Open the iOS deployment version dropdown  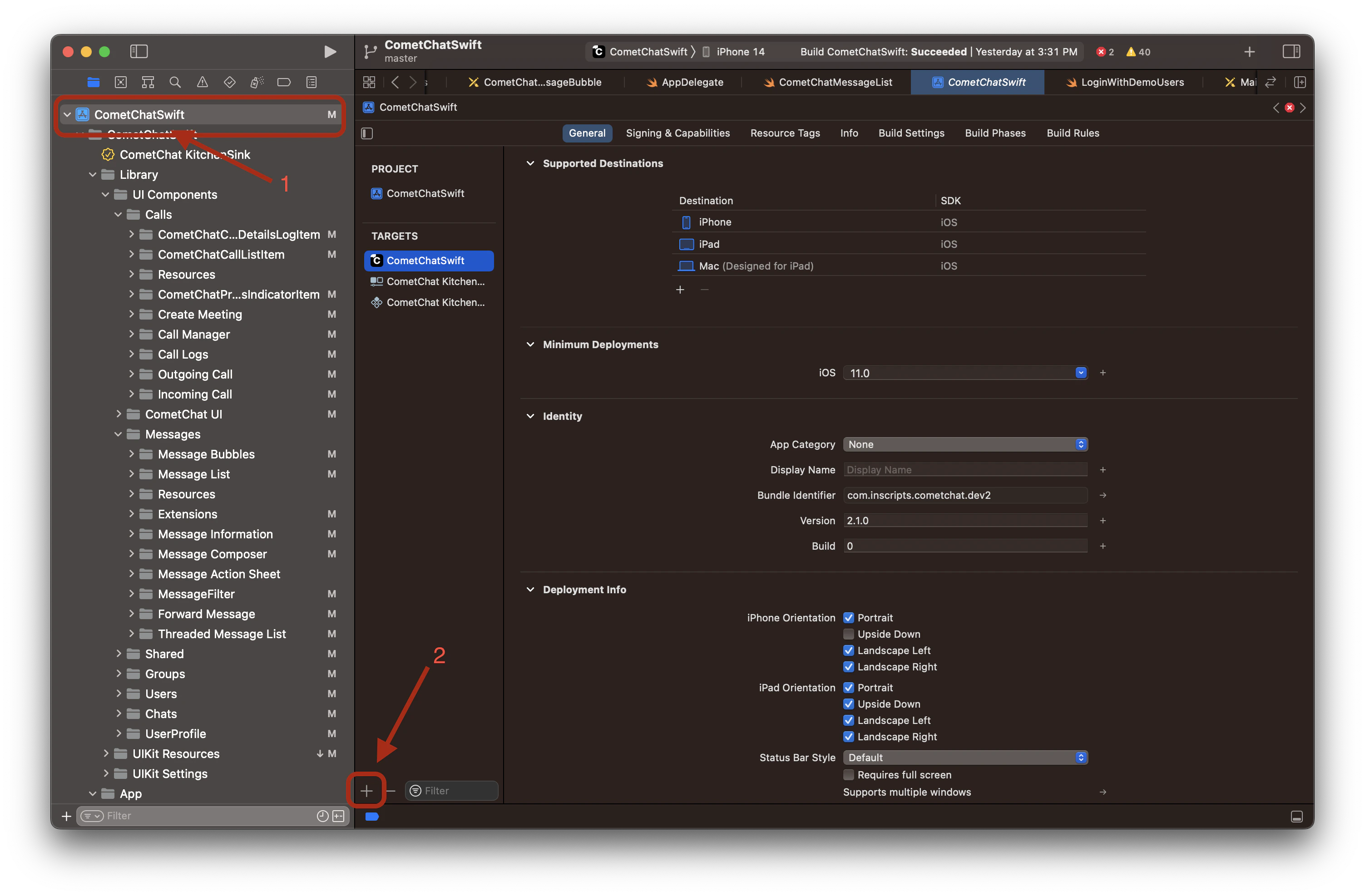point(1081,373)
